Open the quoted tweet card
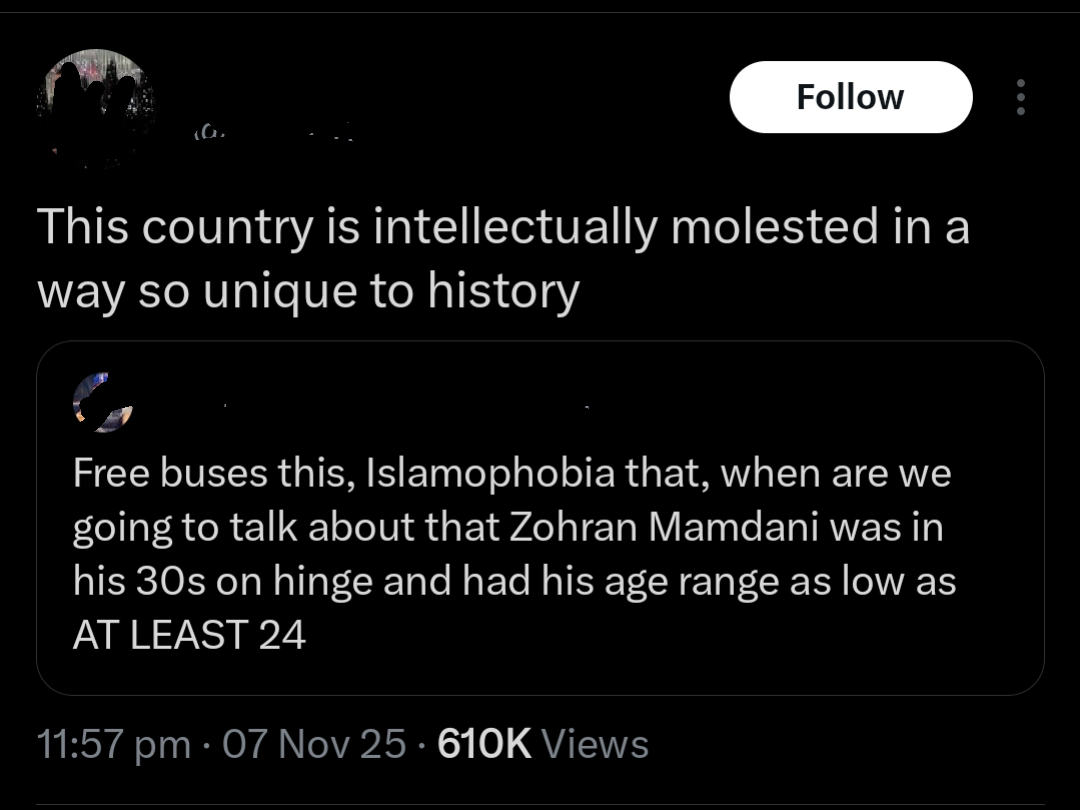This screenshot has width=1080, height=810. 540,518
